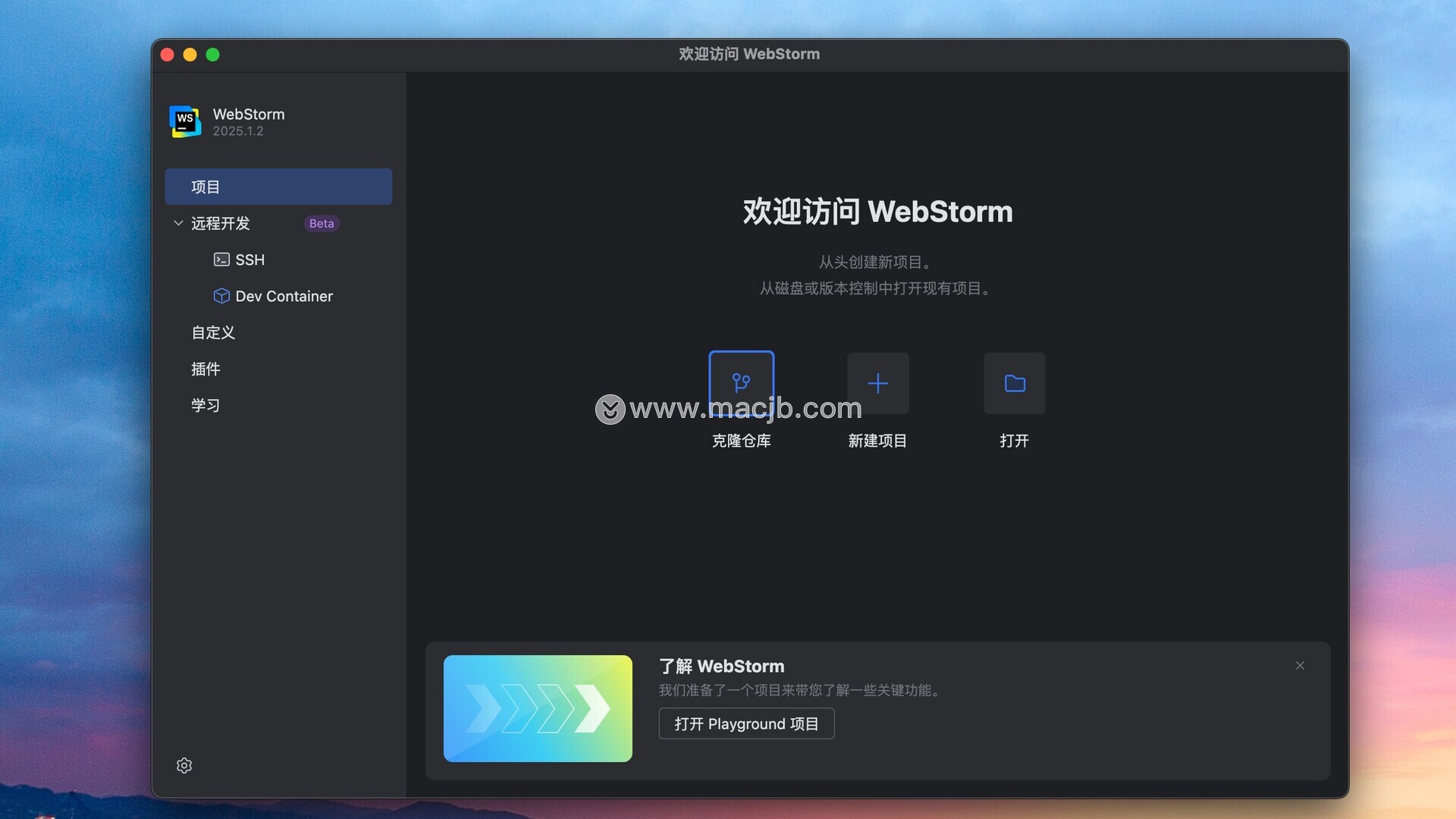Click the WebStorm logo icon

(185, 121)
